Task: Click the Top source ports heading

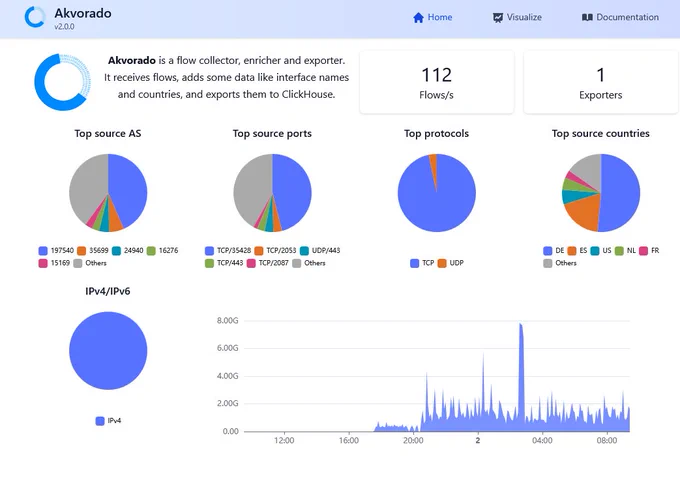Action: (272, 134)
